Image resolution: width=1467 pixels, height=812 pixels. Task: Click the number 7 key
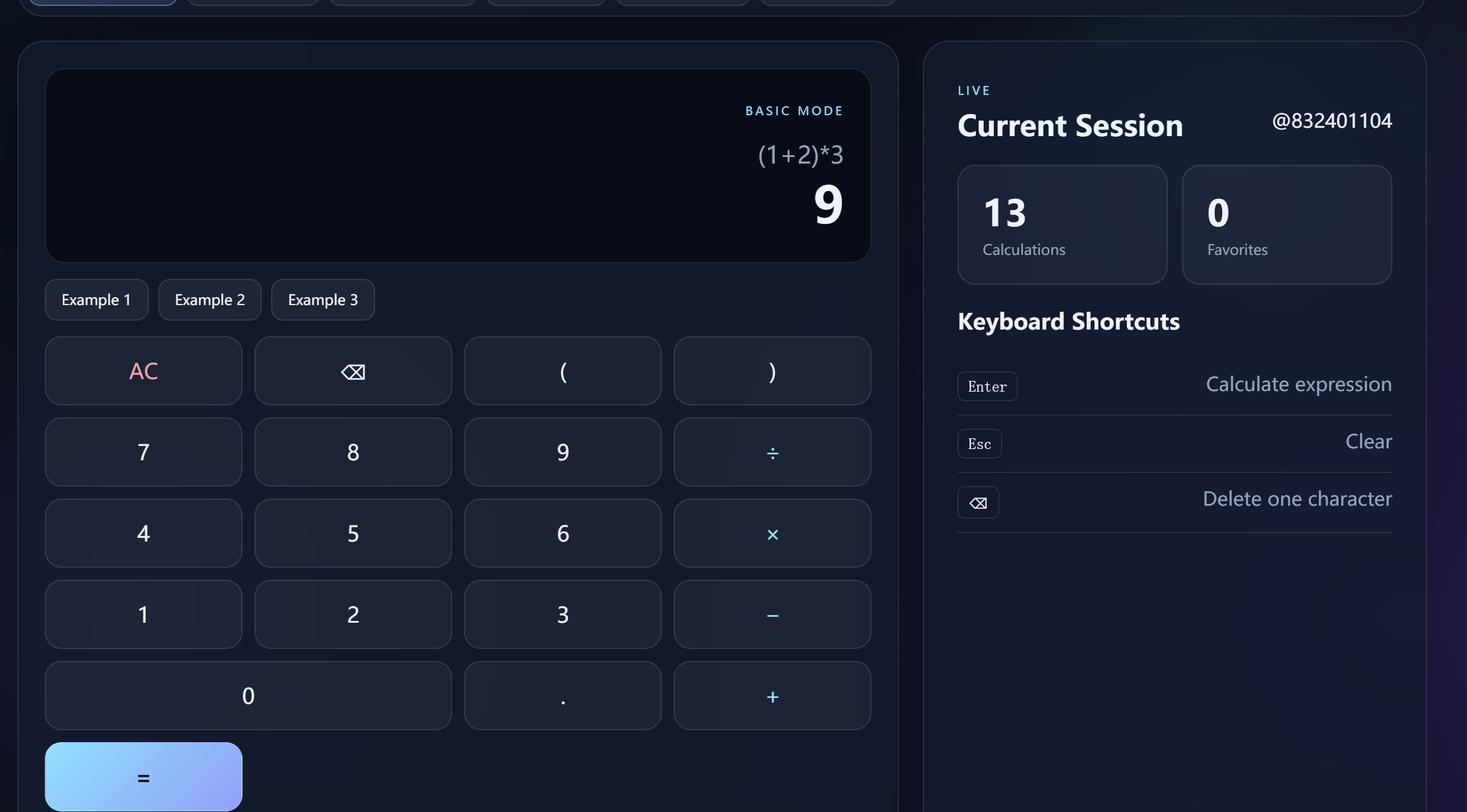[143, 452]
